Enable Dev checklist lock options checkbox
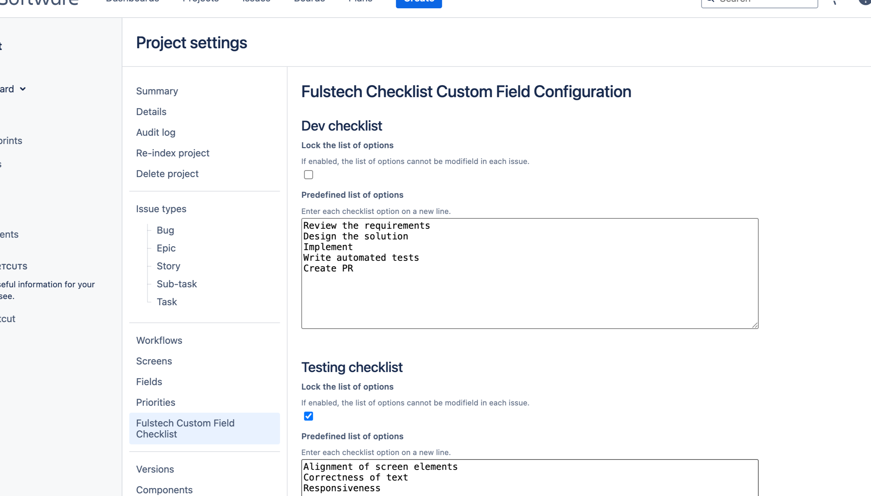This screenshot has height=496, width=871. 308,175
